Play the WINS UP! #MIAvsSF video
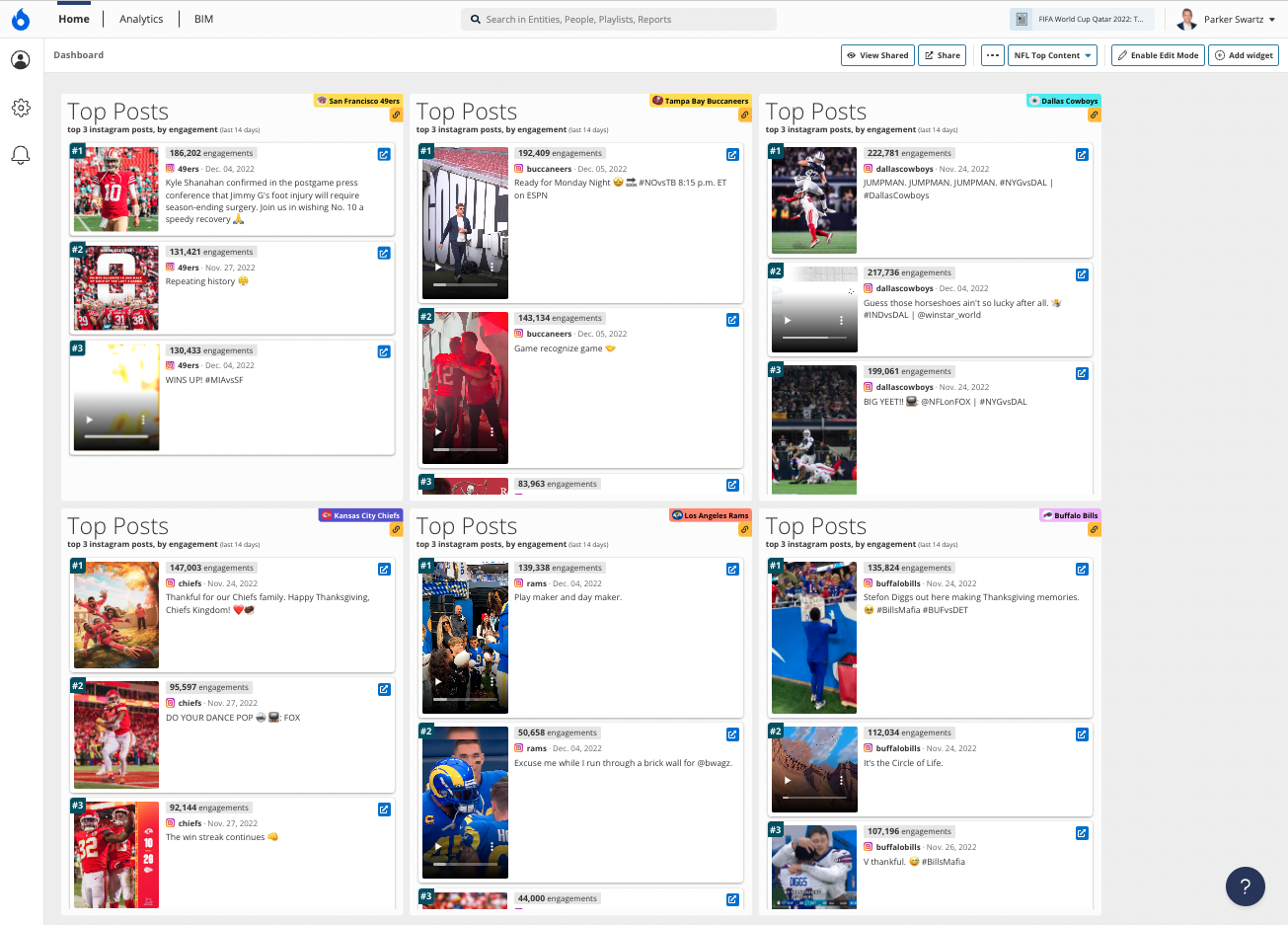The image size is (1288, 925). click(x=90, y=420)
